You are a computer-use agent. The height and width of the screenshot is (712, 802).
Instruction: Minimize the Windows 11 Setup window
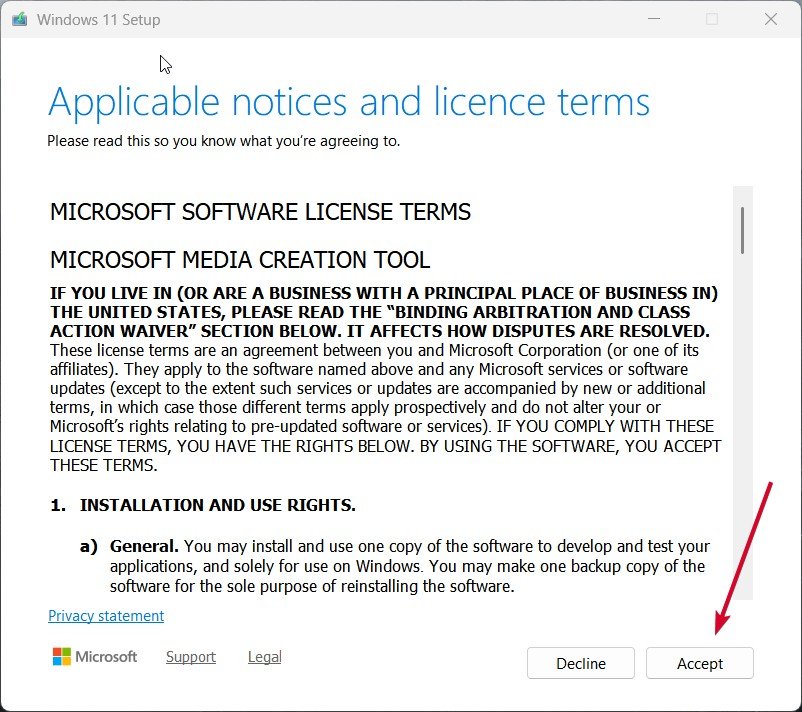coord(654,19)
